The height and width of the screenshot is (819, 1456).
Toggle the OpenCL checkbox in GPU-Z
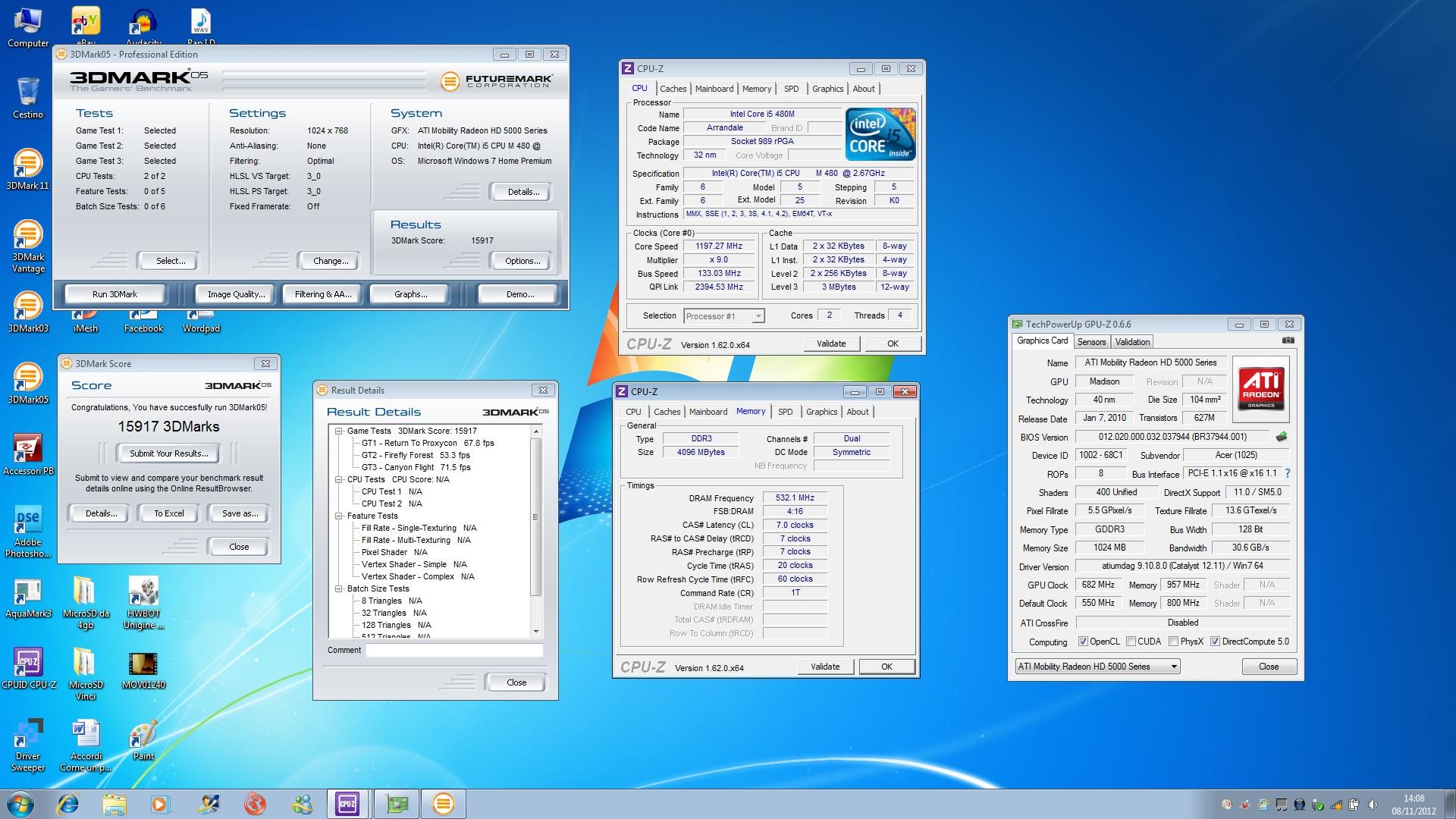pos(1083,642)
